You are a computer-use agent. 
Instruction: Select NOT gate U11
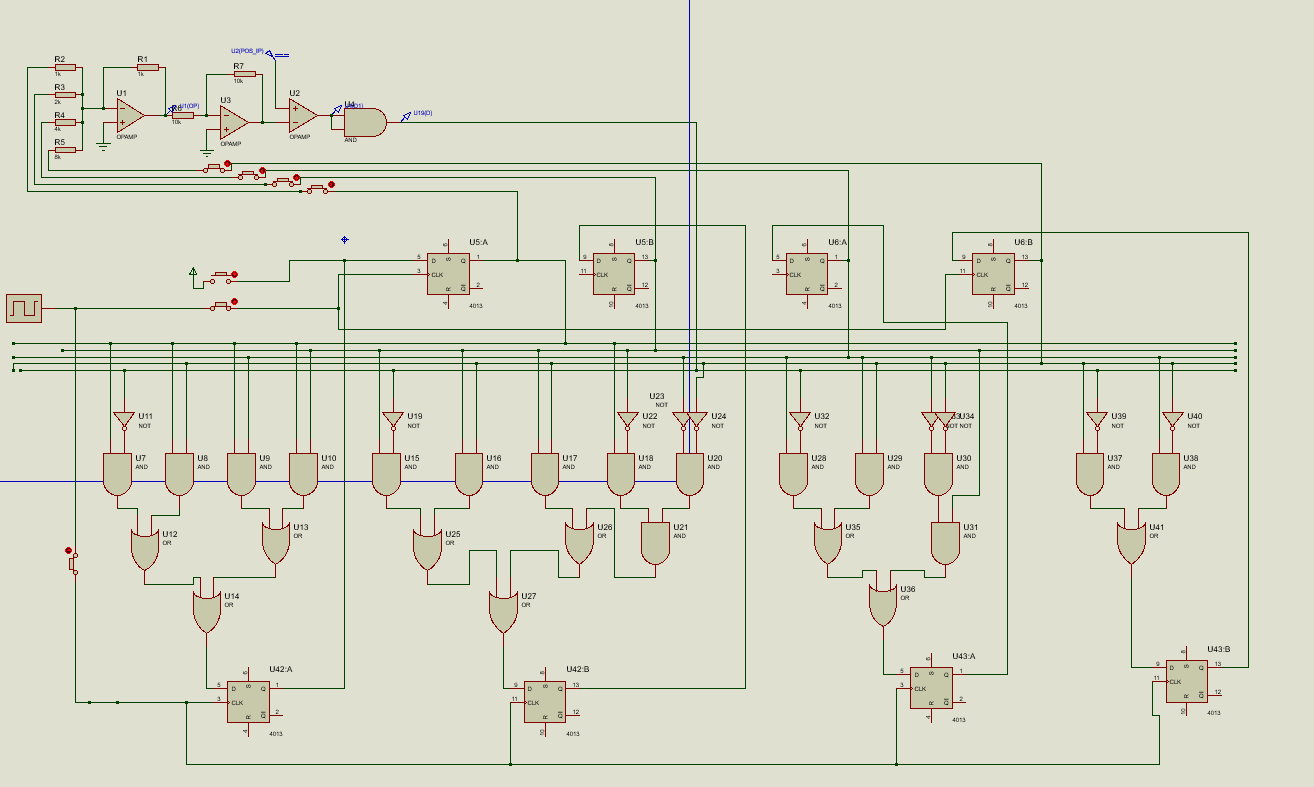(x=123, y=420)
